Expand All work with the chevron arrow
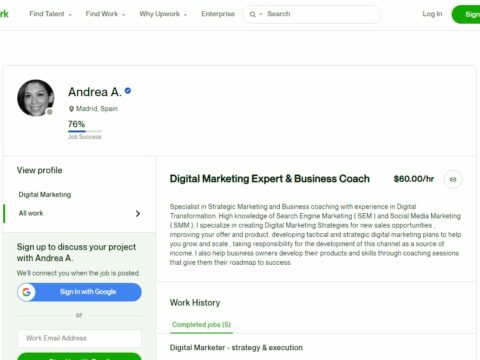Viewport: 480px width, 360px height. point(138,213)
